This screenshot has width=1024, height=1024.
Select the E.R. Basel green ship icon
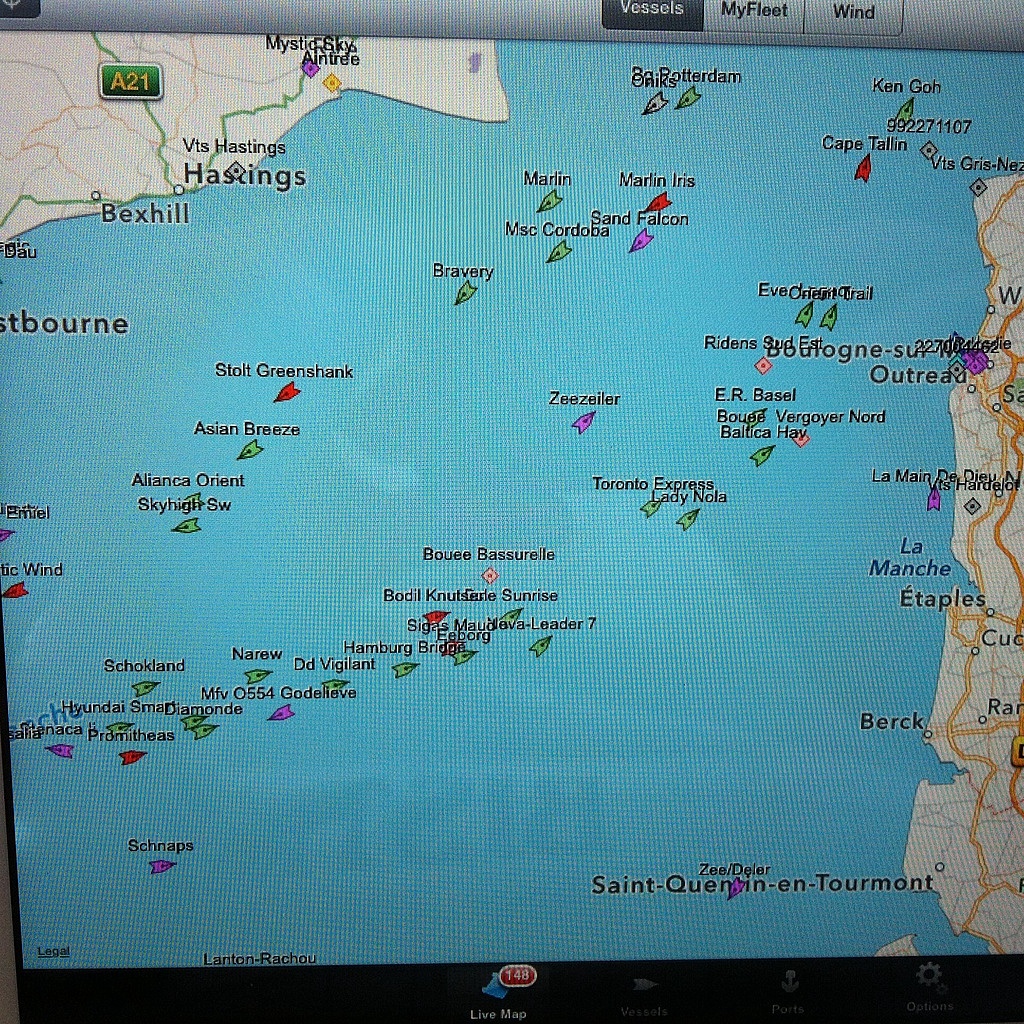tap(756, 417)
